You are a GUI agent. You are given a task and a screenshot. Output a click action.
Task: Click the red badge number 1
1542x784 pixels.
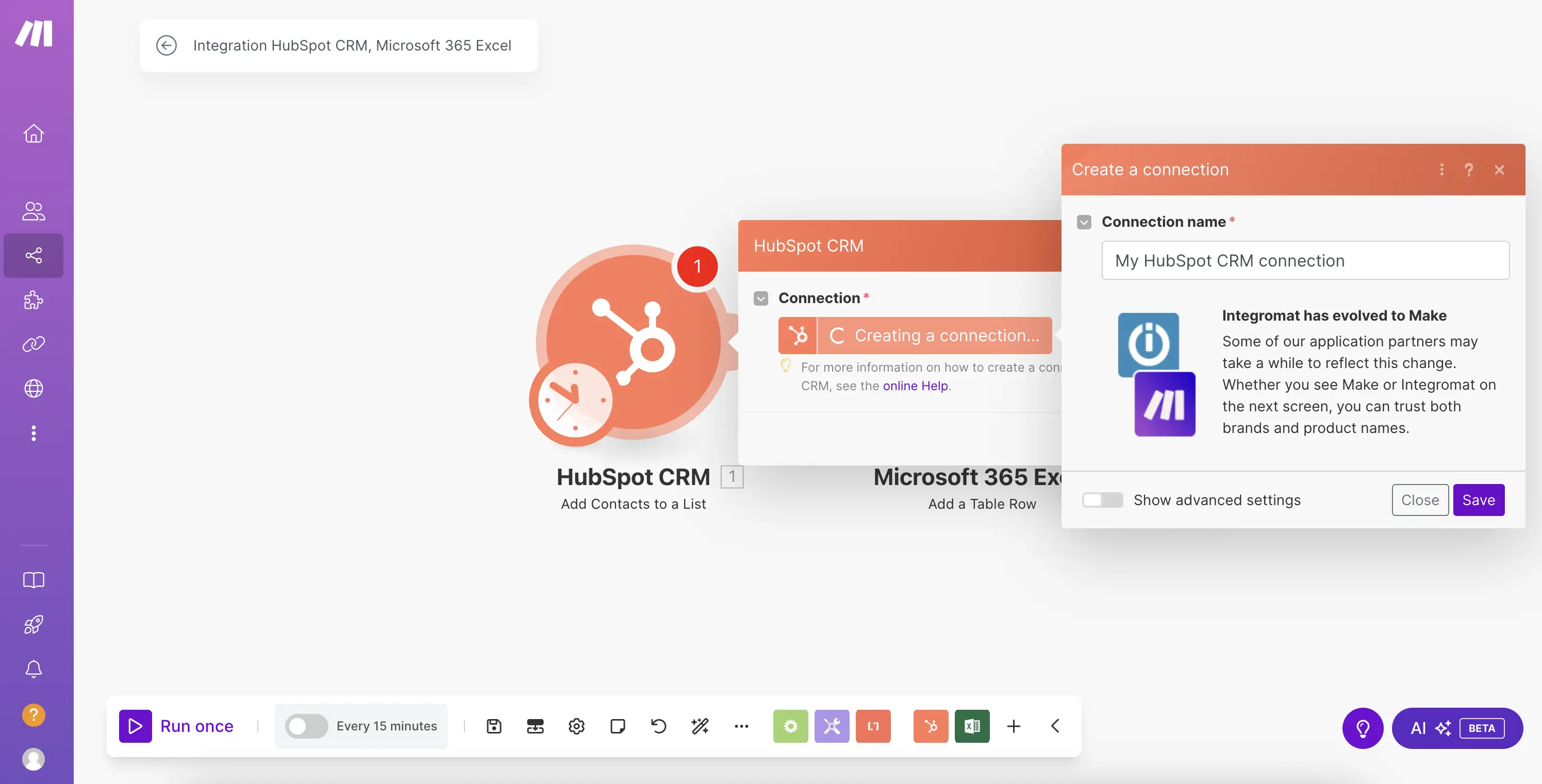click(x=698, y=266)
